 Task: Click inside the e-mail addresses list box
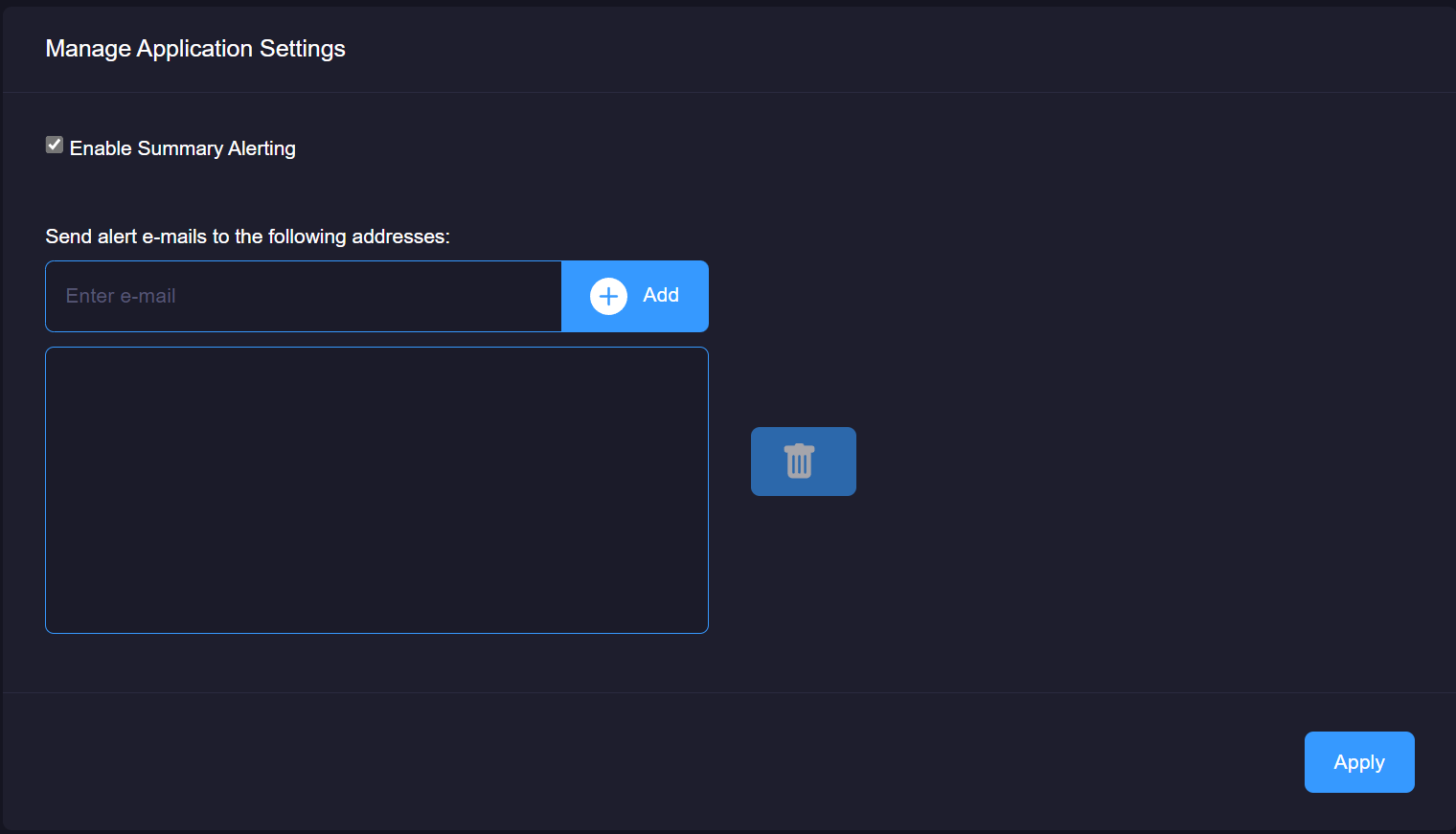(x=376, y=490)
